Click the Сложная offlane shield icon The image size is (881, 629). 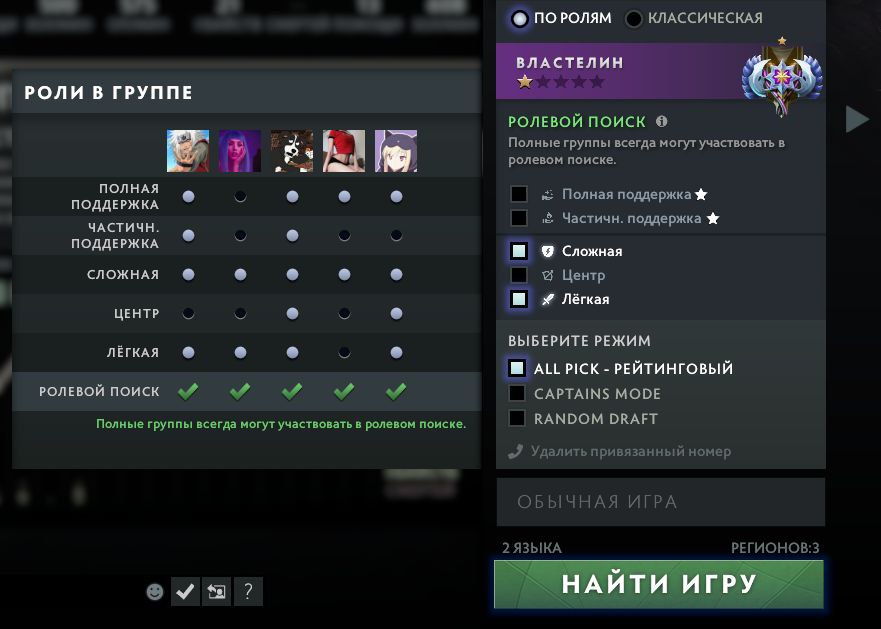pyautogui.click(x=547, y=251)
